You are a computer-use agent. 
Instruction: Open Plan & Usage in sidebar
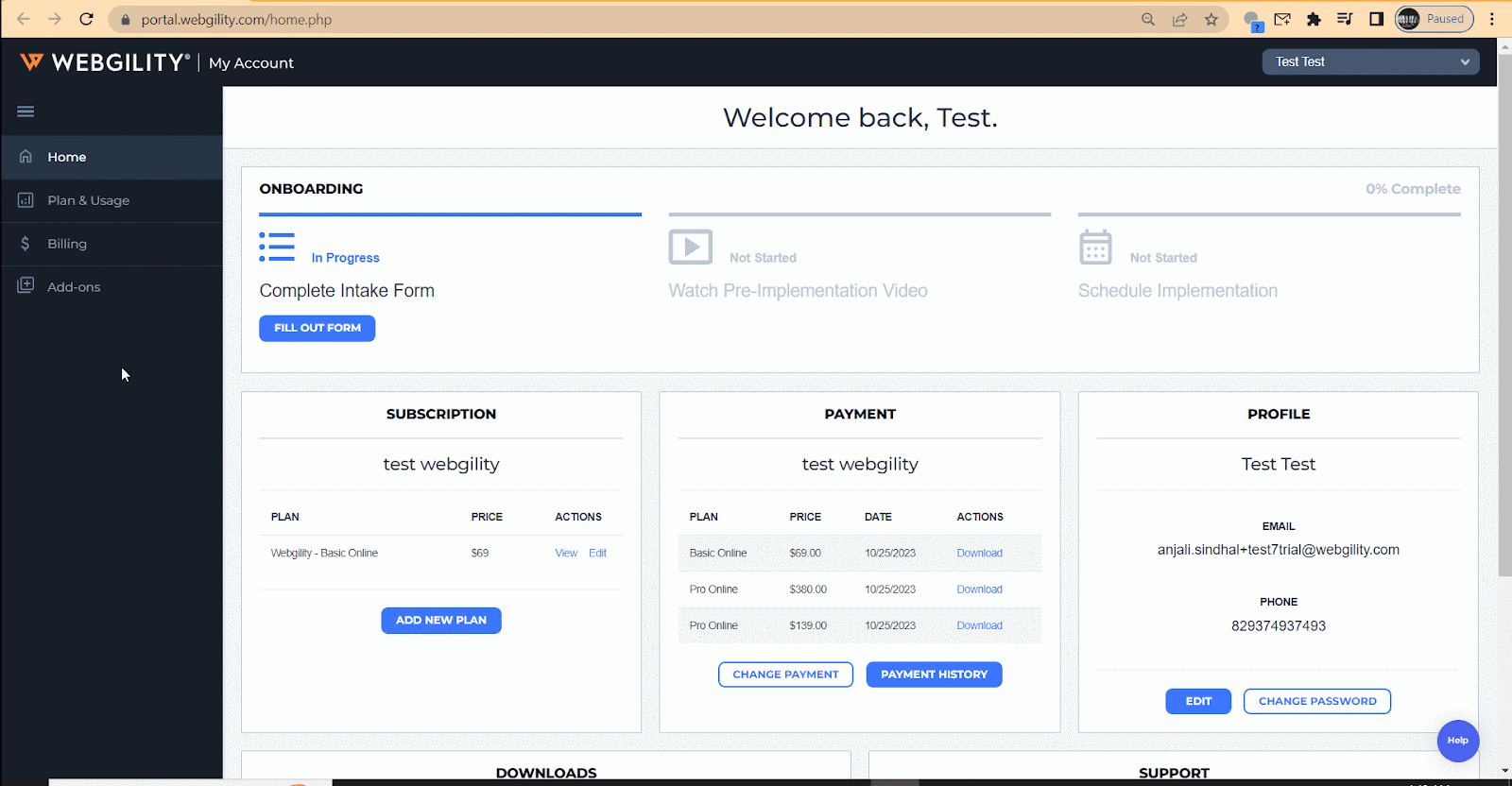pos(112,200)
